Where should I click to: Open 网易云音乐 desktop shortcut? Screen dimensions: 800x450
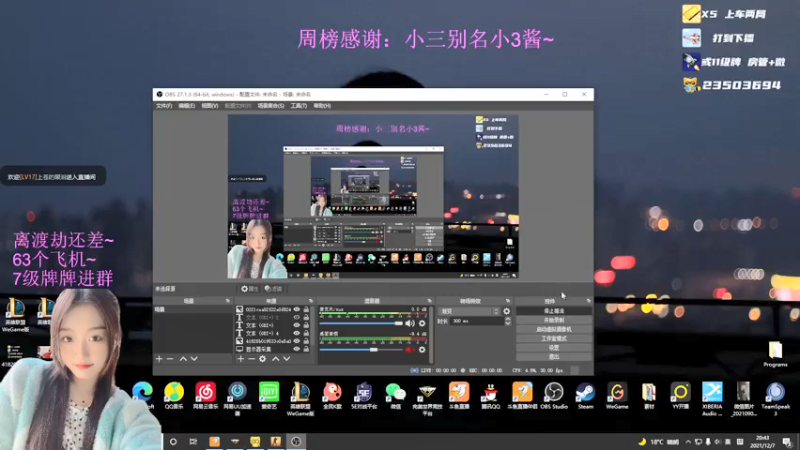coord(206,396)
